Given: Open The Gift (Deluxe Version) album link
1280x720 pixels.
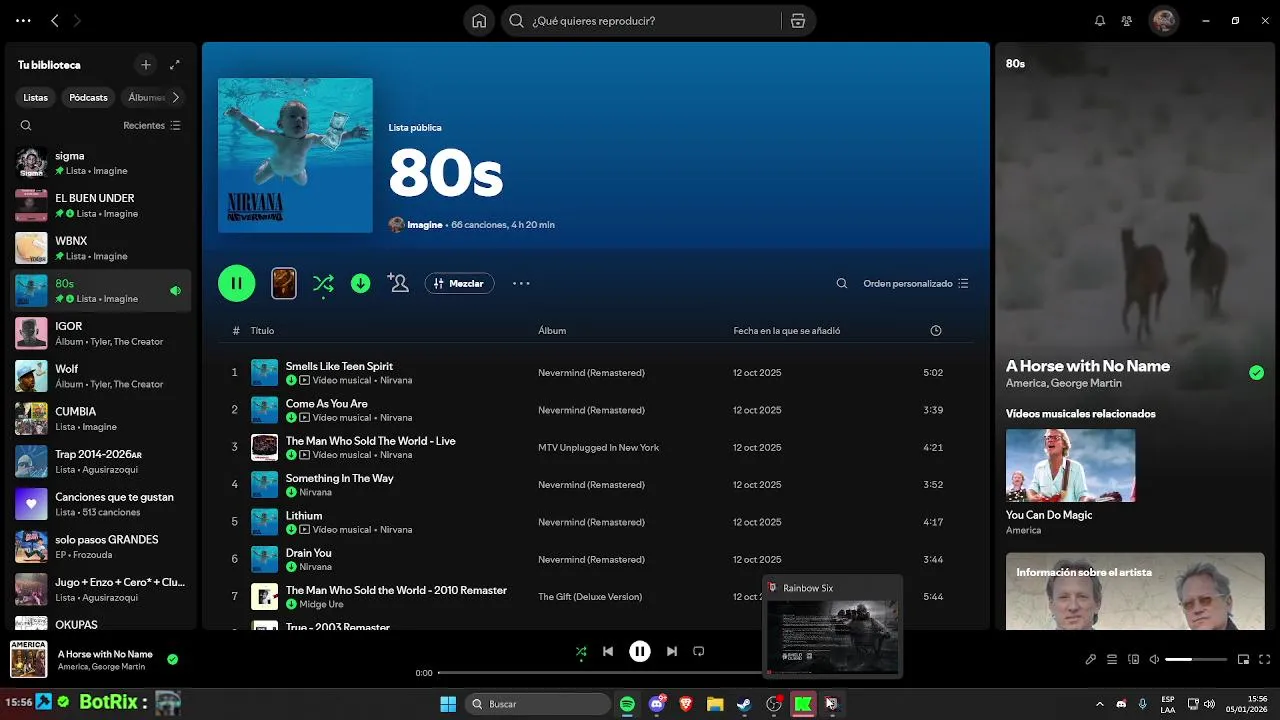Looking at the screenshot, I should coord(590,597).
